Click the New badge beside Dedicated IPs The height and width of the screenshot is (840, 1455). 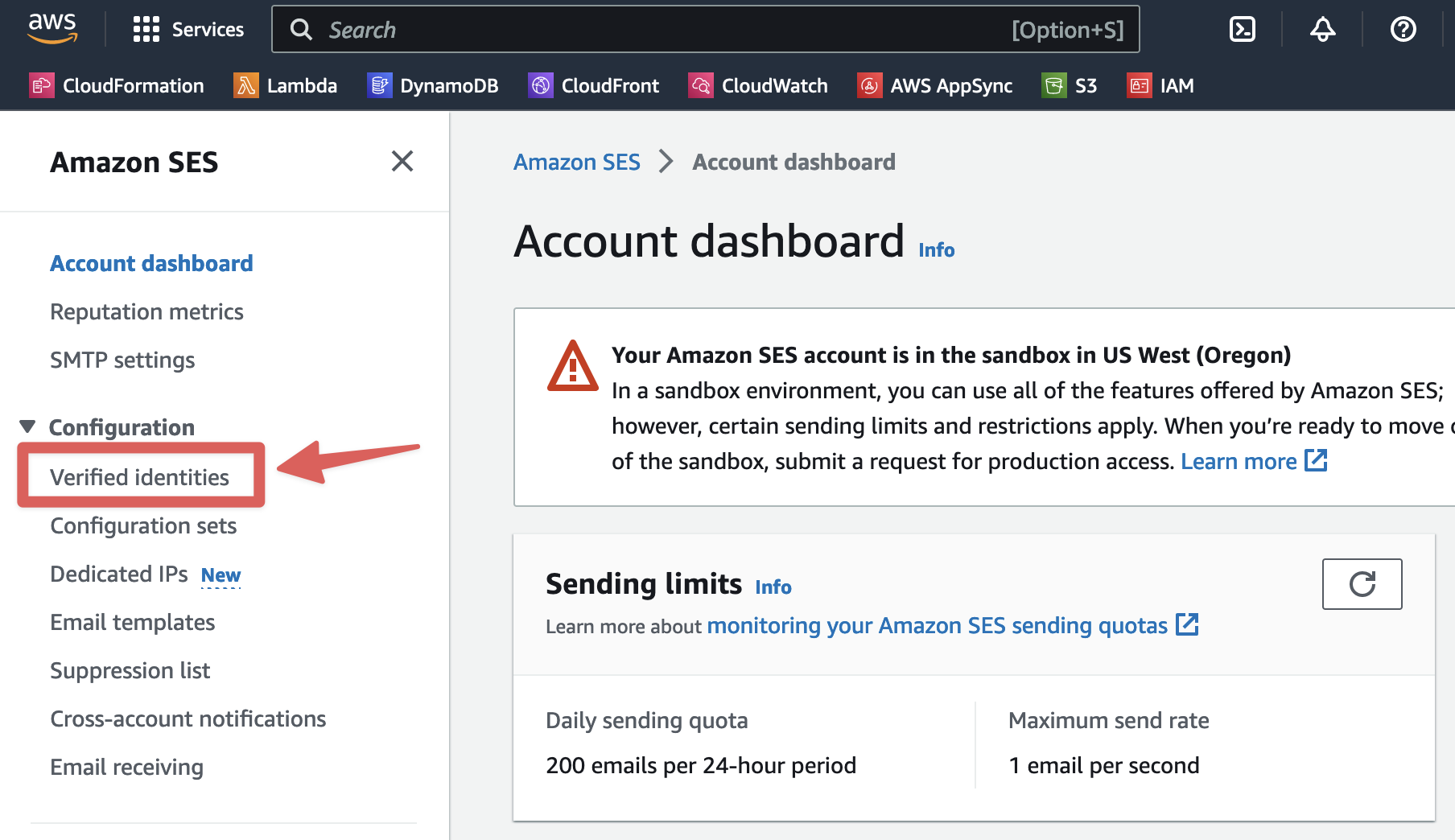221,575
